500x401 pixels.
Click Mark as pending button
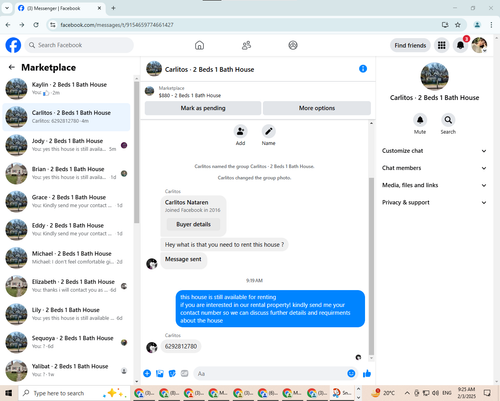tap(203, 108)
